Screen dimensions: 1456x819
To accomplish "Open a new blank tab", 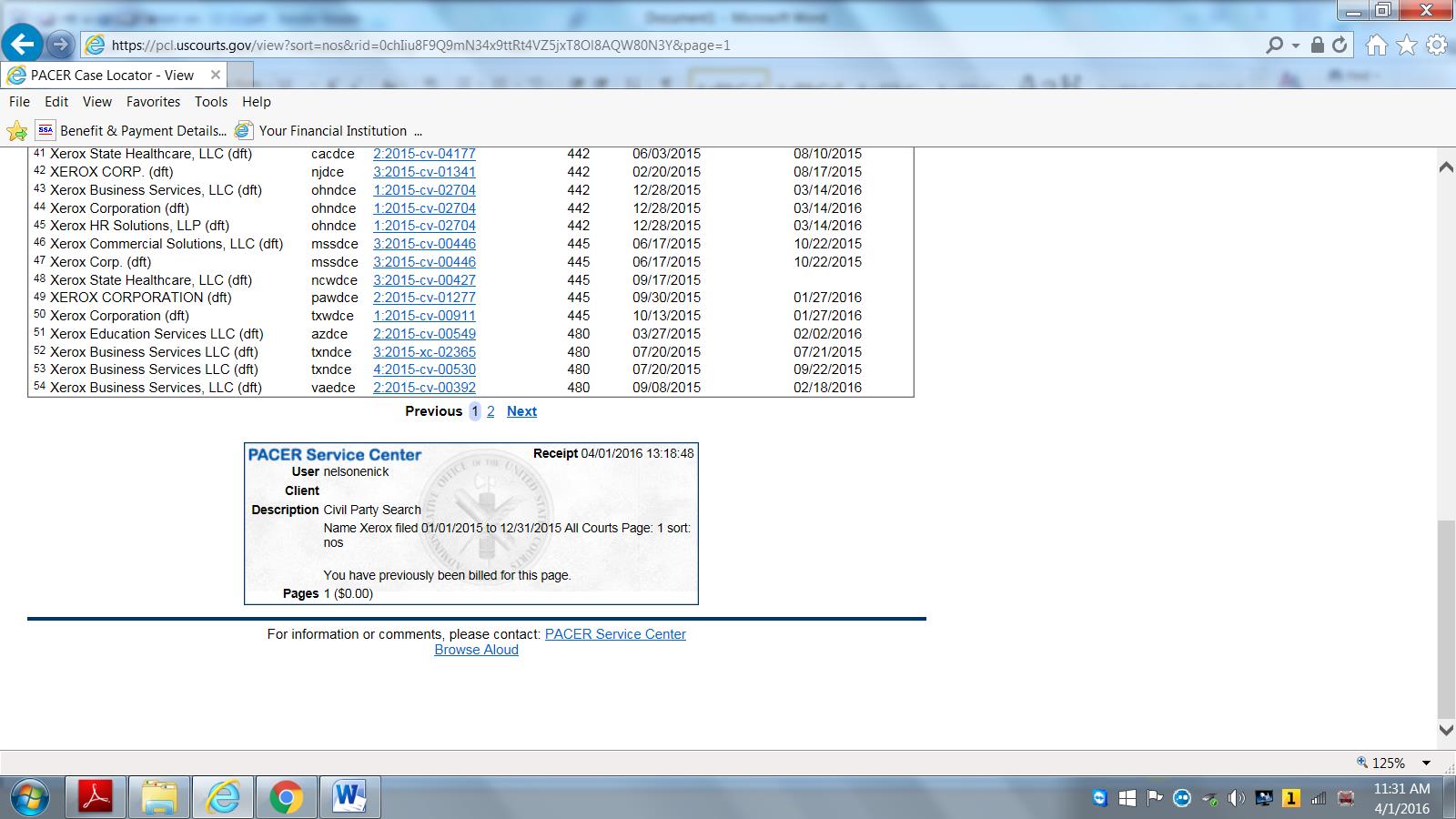I will pos(240,76).
